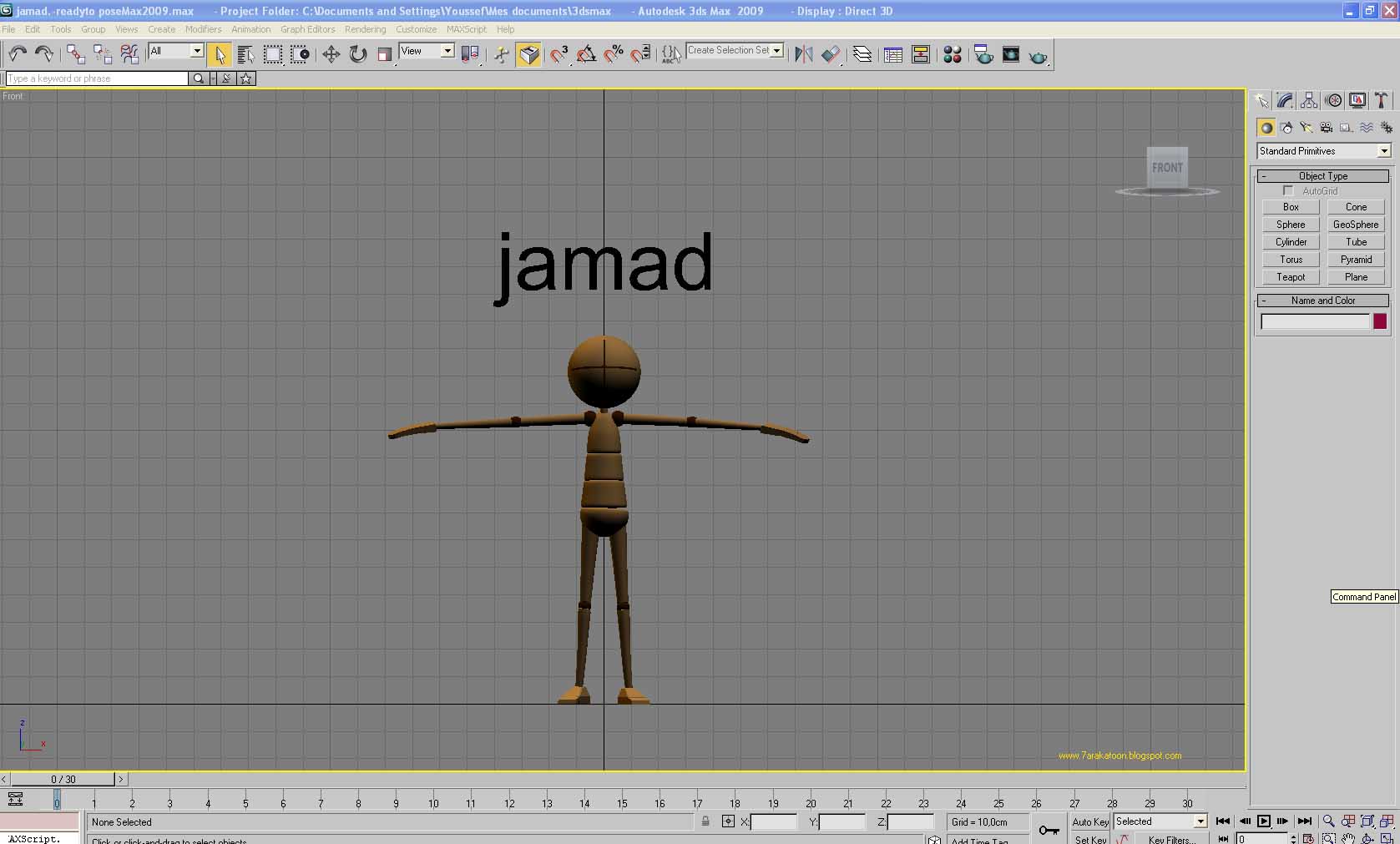
Task: Open Render Setup teapot icon
Action: [983, 54]
